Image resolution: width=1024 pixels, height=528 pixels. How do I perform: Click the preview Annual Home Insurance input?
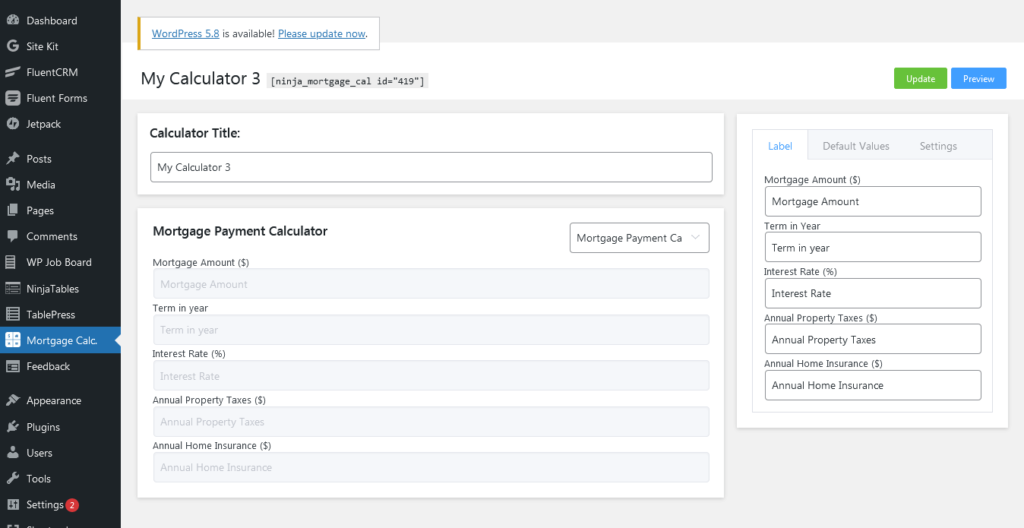431,467
